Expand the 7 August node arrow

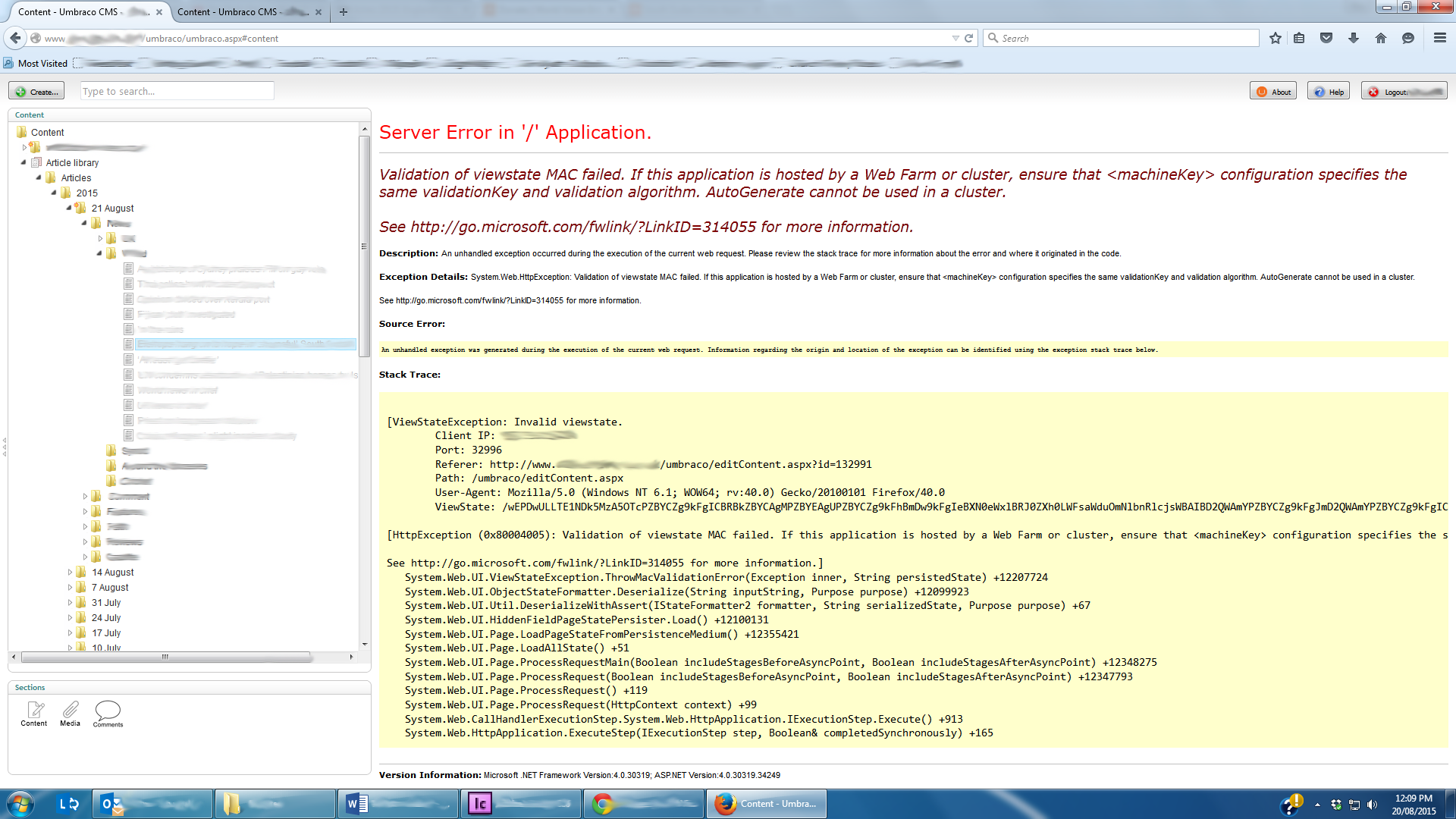click(x=70, y=588)
